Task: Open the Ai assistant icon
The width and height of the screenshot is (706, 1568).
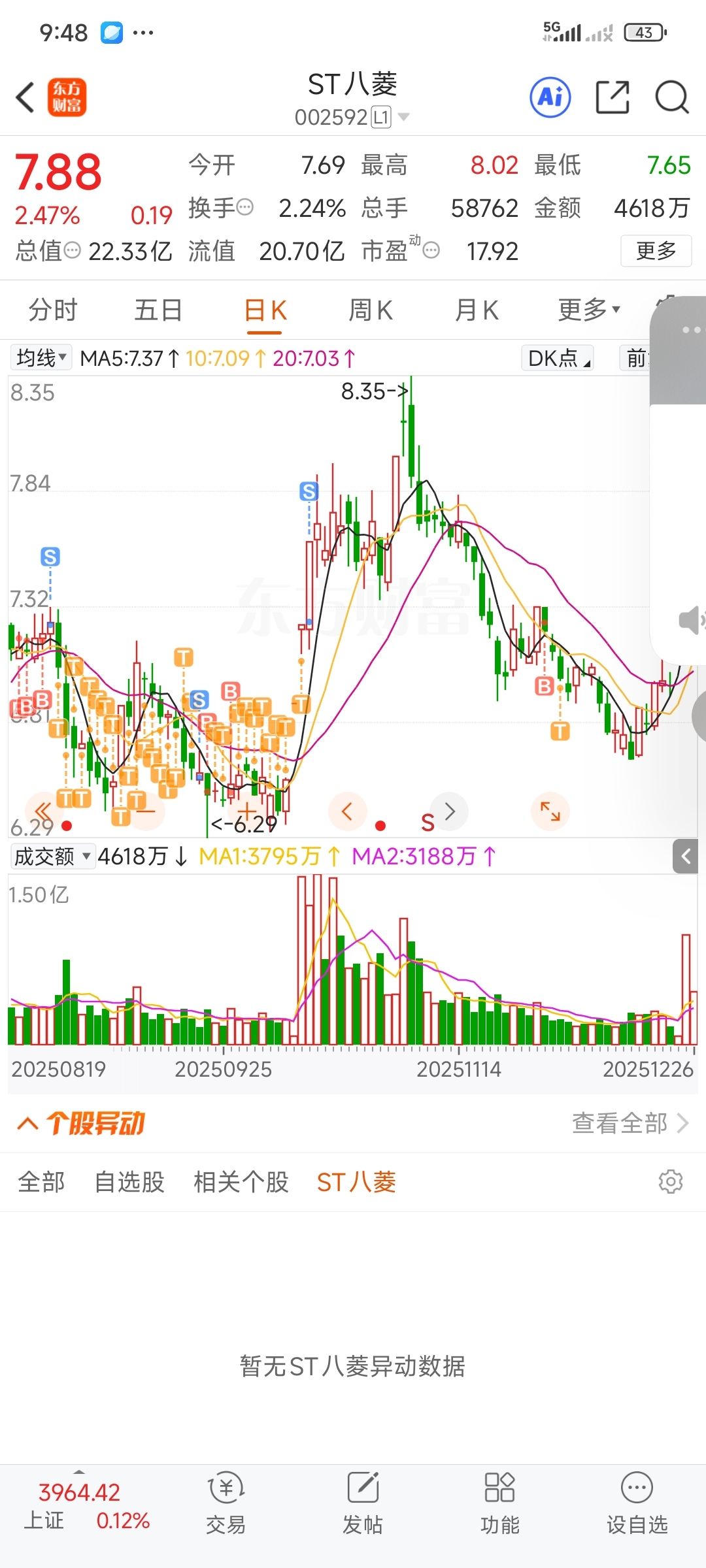Action: click(550, 98)
